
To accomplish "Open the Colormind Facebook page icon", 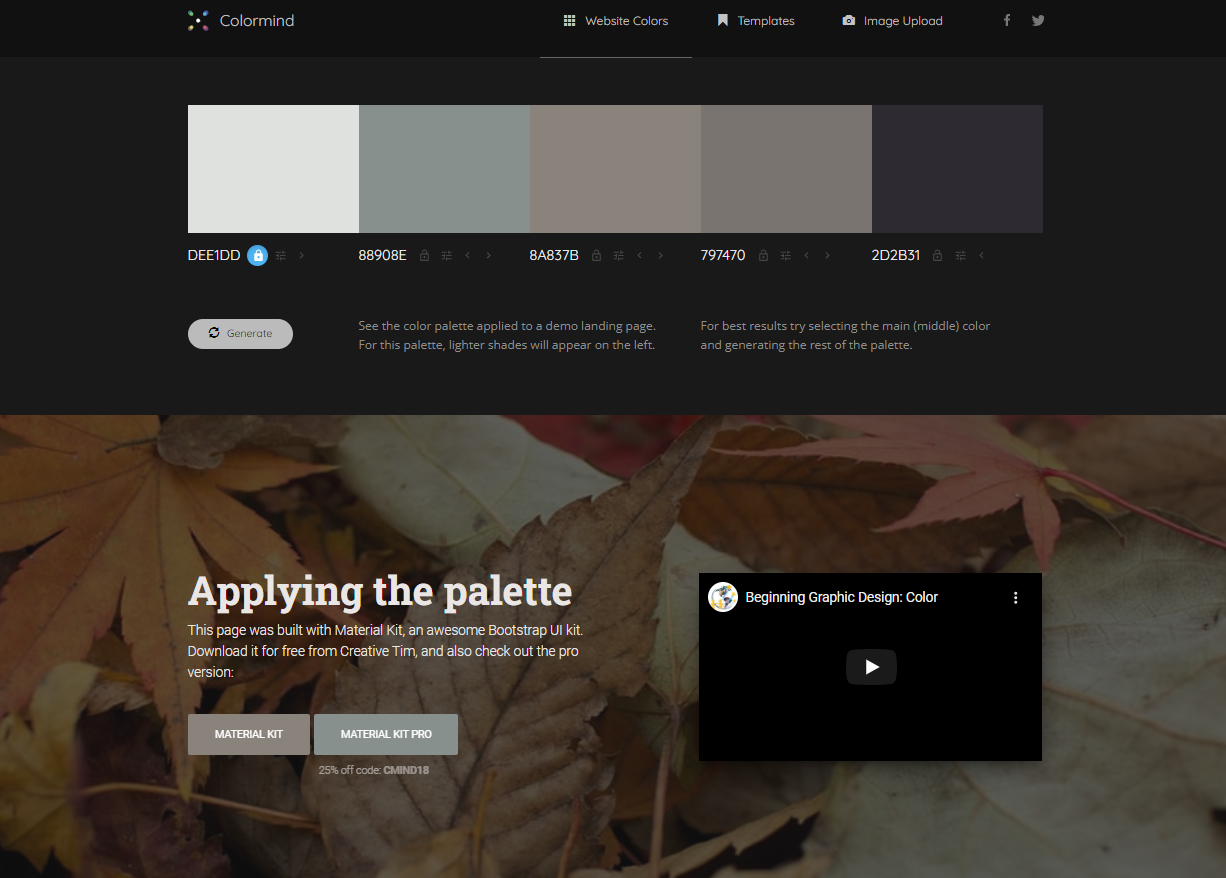I will 1007,20.
